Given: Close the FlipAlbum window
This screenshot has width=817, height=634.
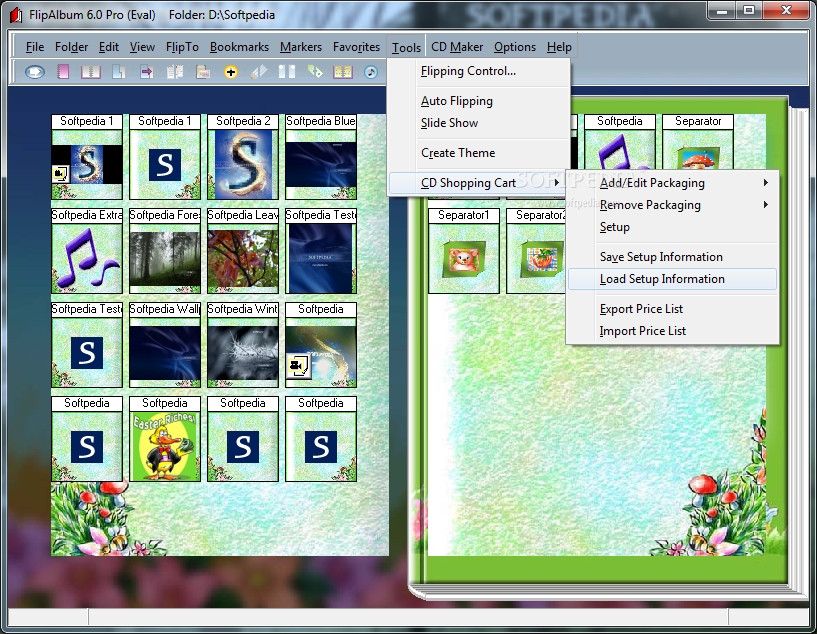Looking at the screenshot, I should 786,11.
